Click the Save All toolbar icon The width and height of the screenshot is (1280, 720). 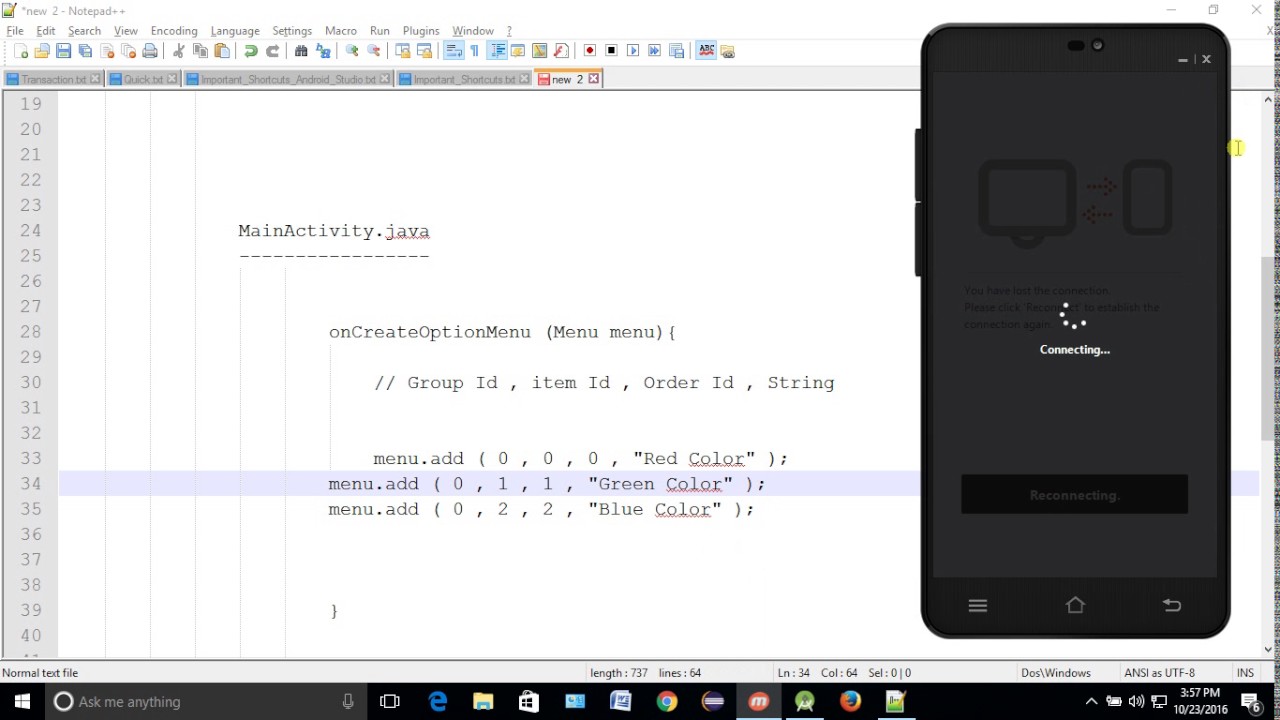(x=85, y=51)
